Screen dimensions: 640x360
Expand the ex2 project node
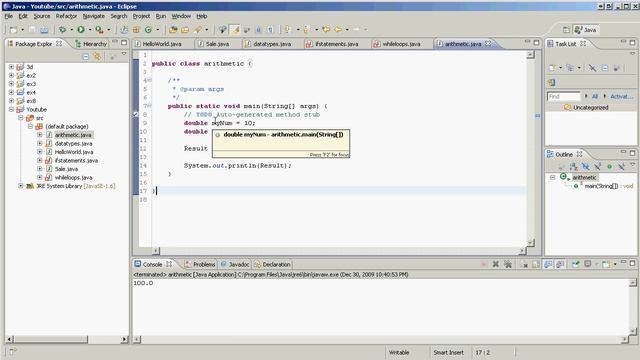[x=11, y=75]
